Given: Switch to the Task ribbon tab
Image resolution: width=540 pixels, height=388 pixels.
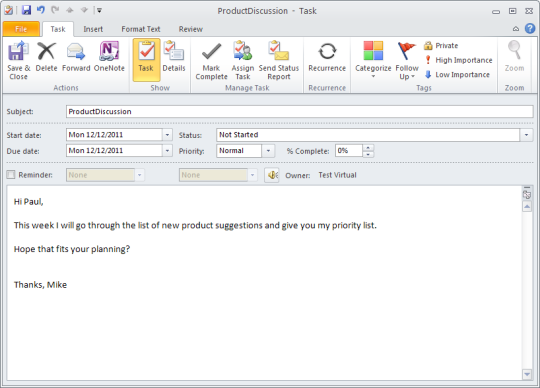Looking at the screenshot, I should pos(58,29).
